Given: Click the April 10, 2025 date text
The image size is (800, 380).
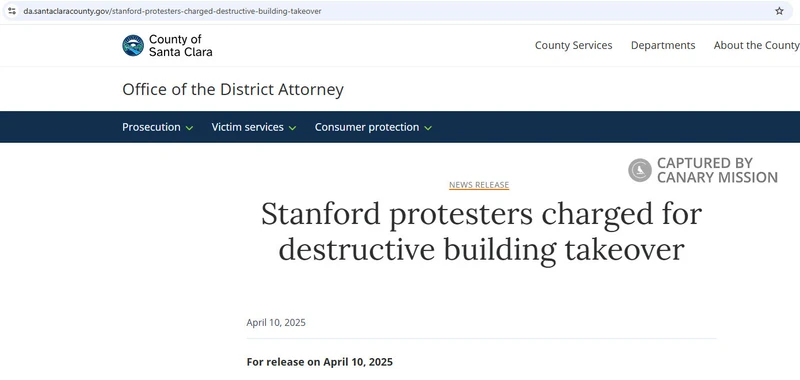Looking at the screenshot, I should coord(276,322).
